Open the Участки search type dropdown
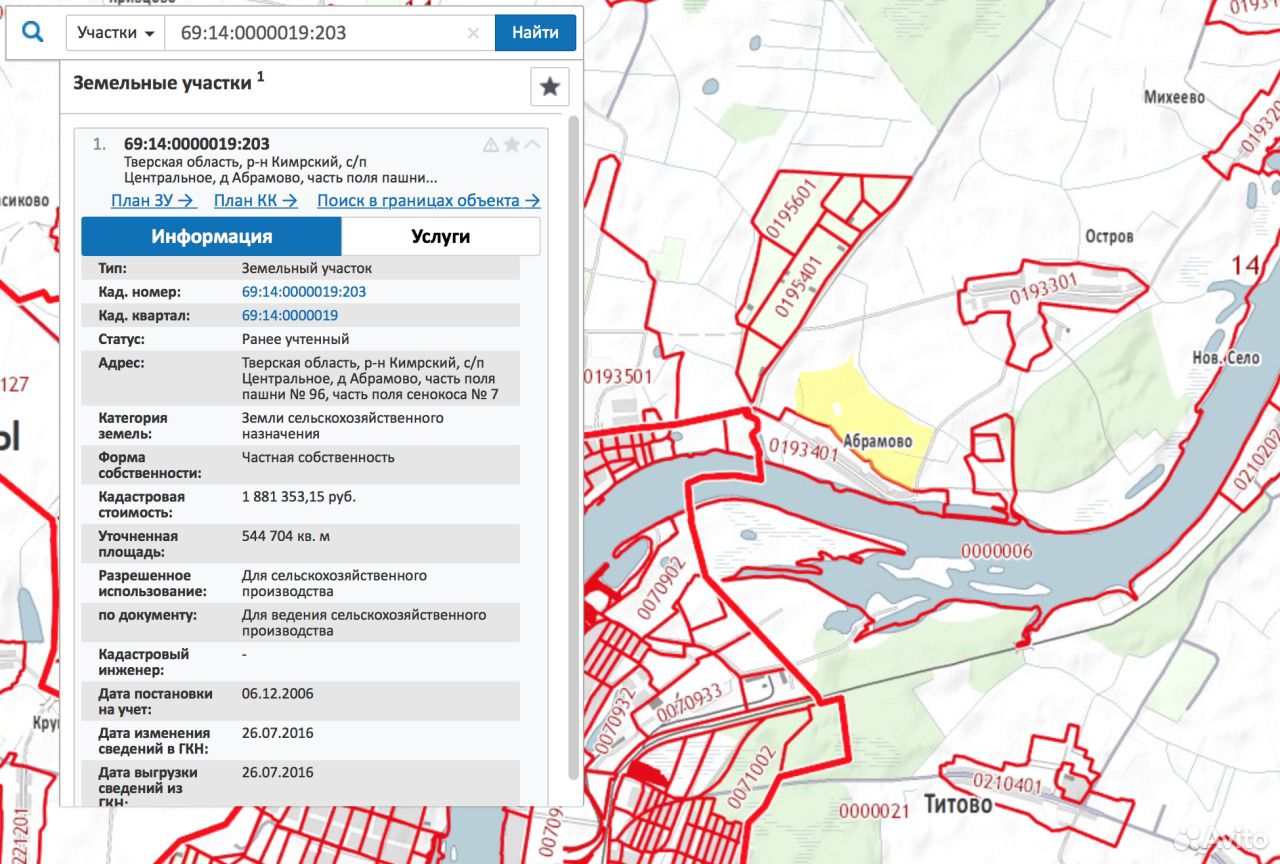Image resolution: width=1280 pixels, height=864 pixels. 116,32
